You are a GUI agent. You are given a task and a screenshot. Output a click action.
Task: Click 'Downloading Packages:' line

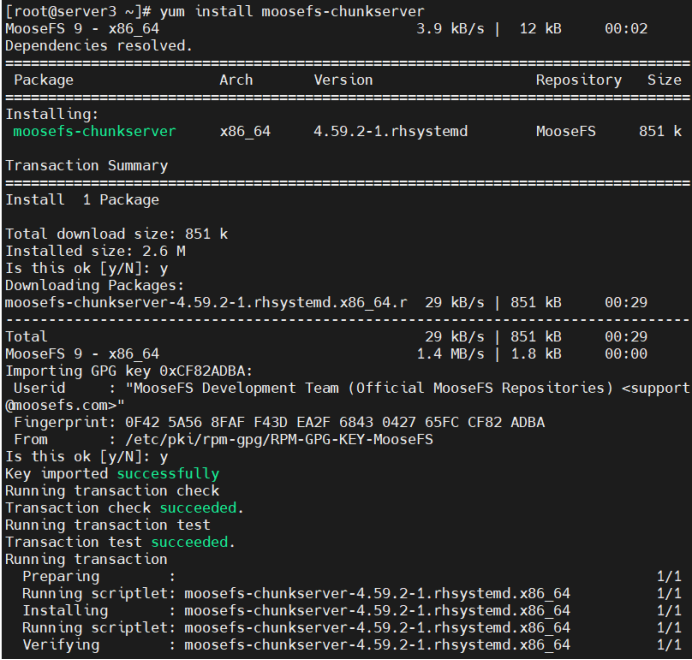pyautogui.click(x=94, y=286)
